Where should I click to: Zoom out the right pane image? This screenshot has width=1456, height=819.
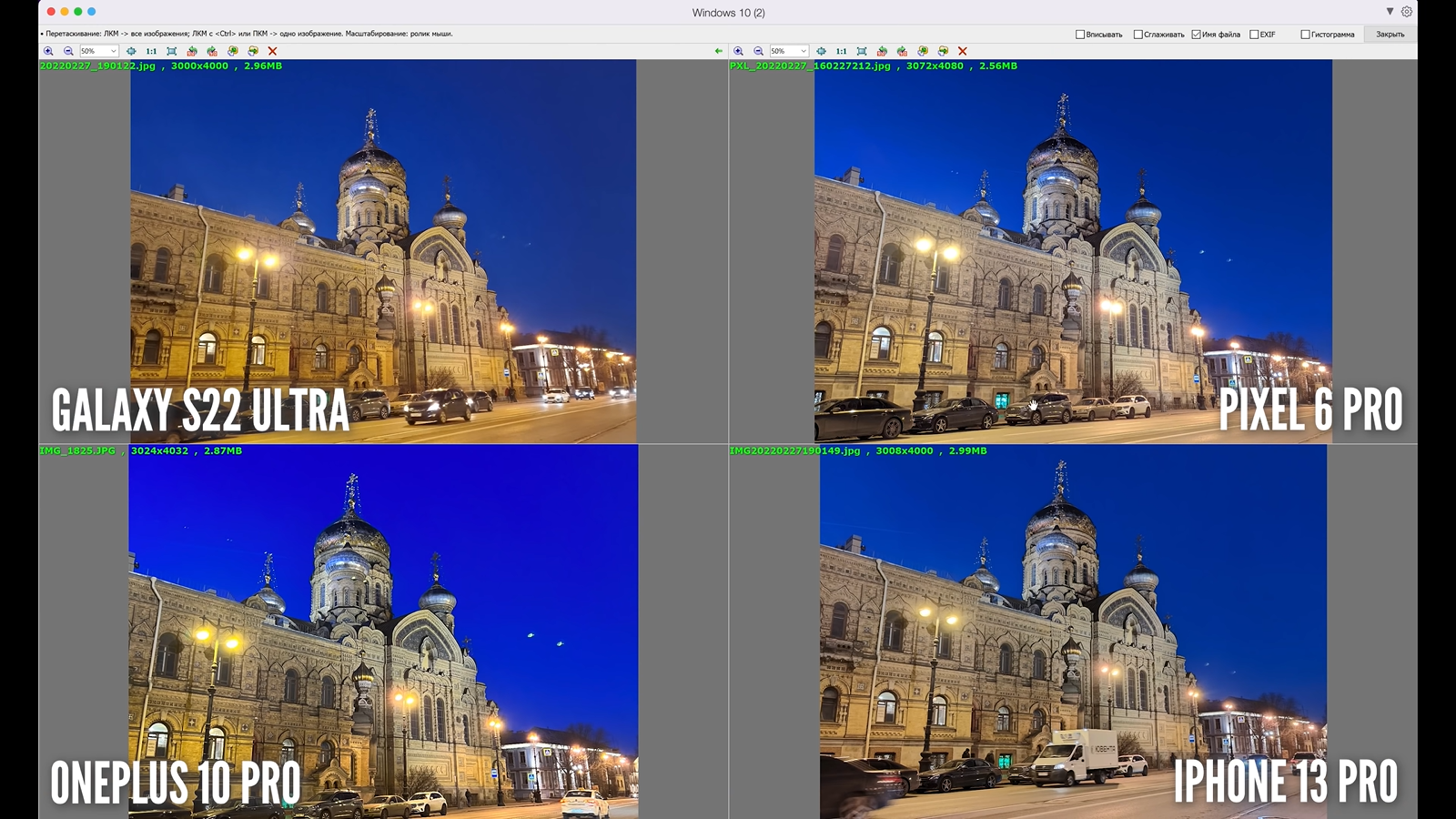[758, 51]
